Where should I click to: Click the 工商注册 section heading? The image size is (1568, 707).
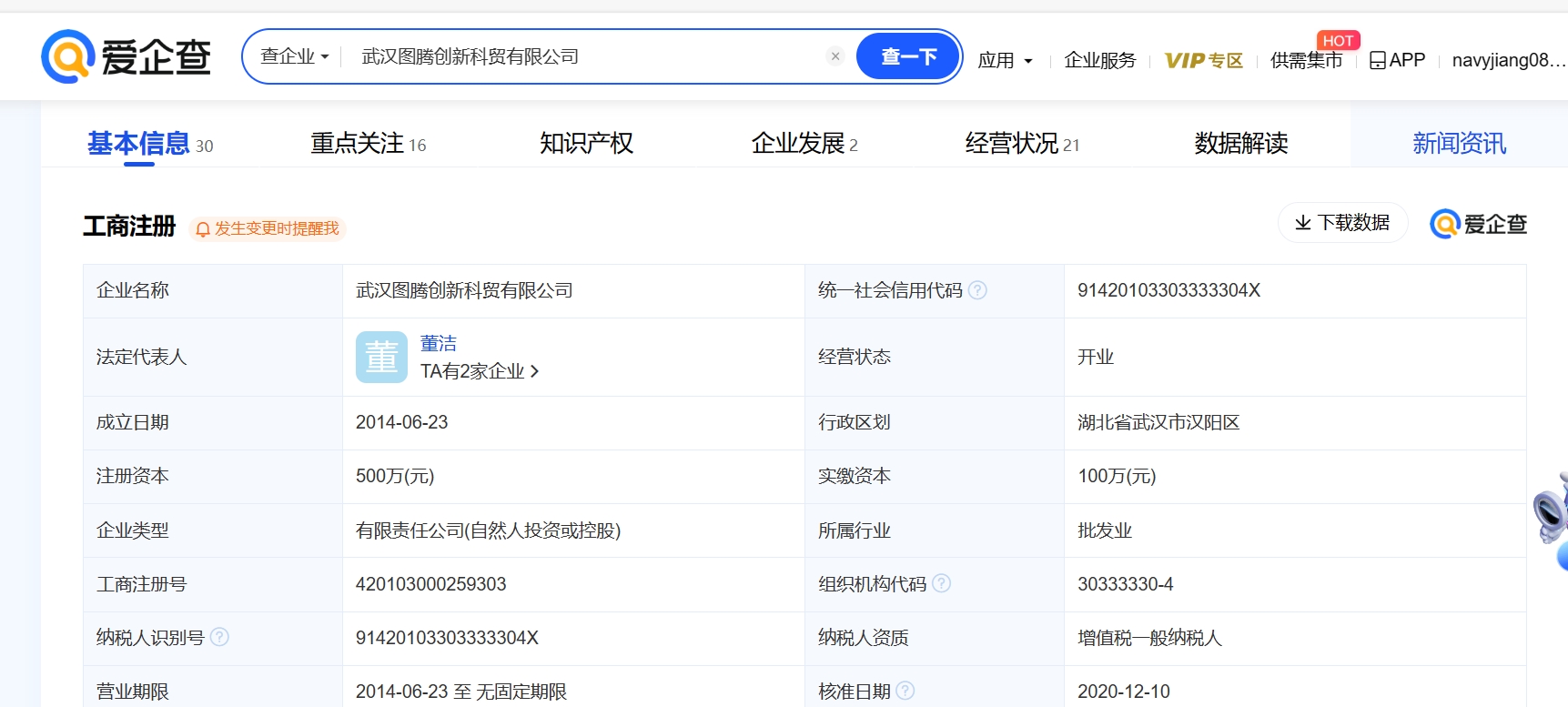point(129,227)
